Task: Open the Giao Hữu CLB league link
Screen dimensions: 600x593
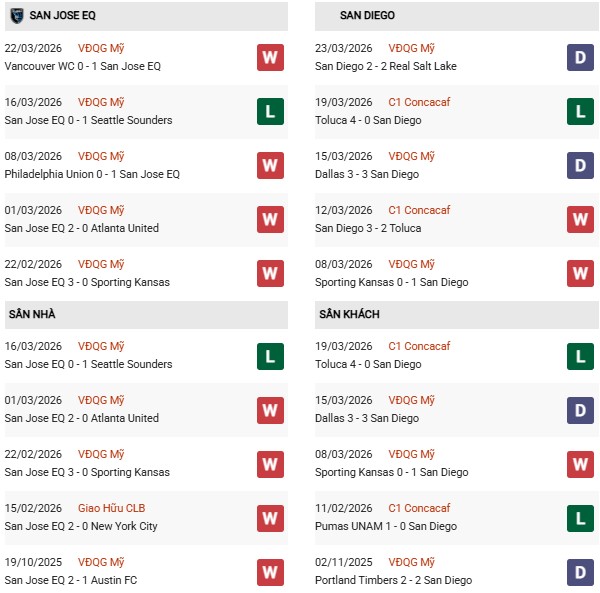Action: 109,508
